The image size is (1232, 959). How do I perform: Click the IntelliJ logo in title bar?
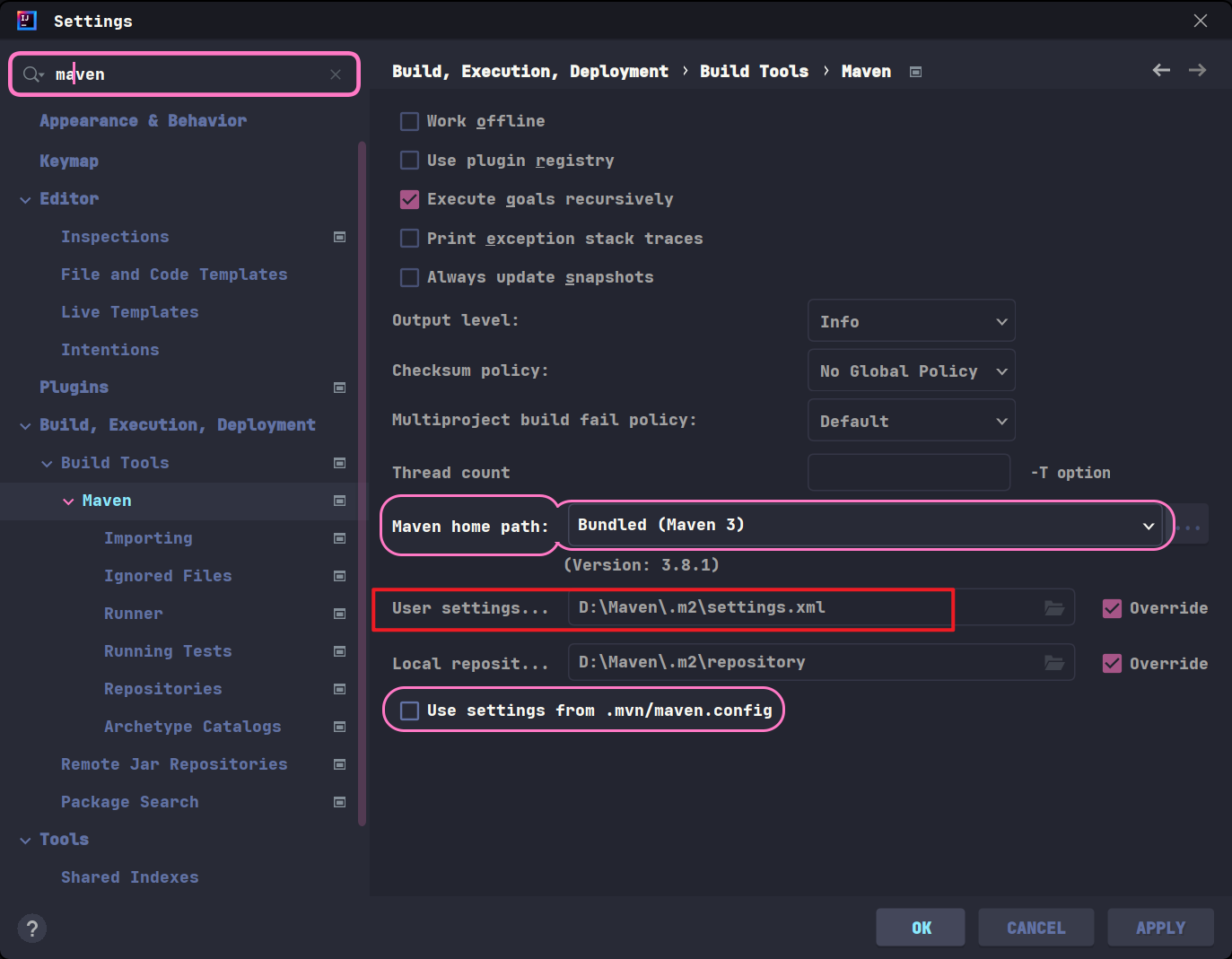pos(27,21)
